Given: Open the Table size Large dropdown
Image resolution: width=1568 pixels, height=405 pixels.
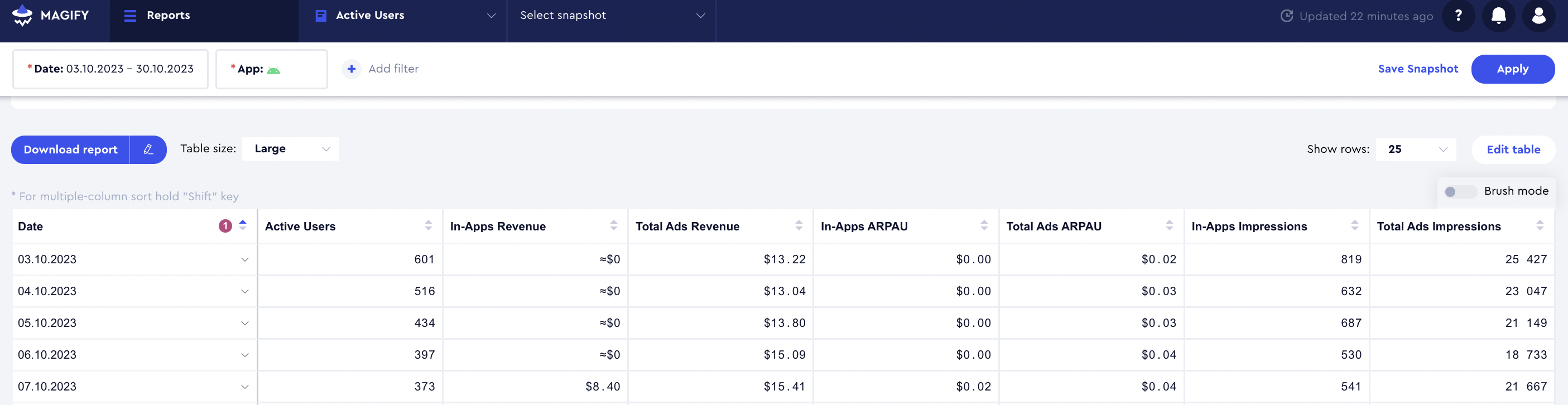Looking at the screenshot, I should 290,149.
